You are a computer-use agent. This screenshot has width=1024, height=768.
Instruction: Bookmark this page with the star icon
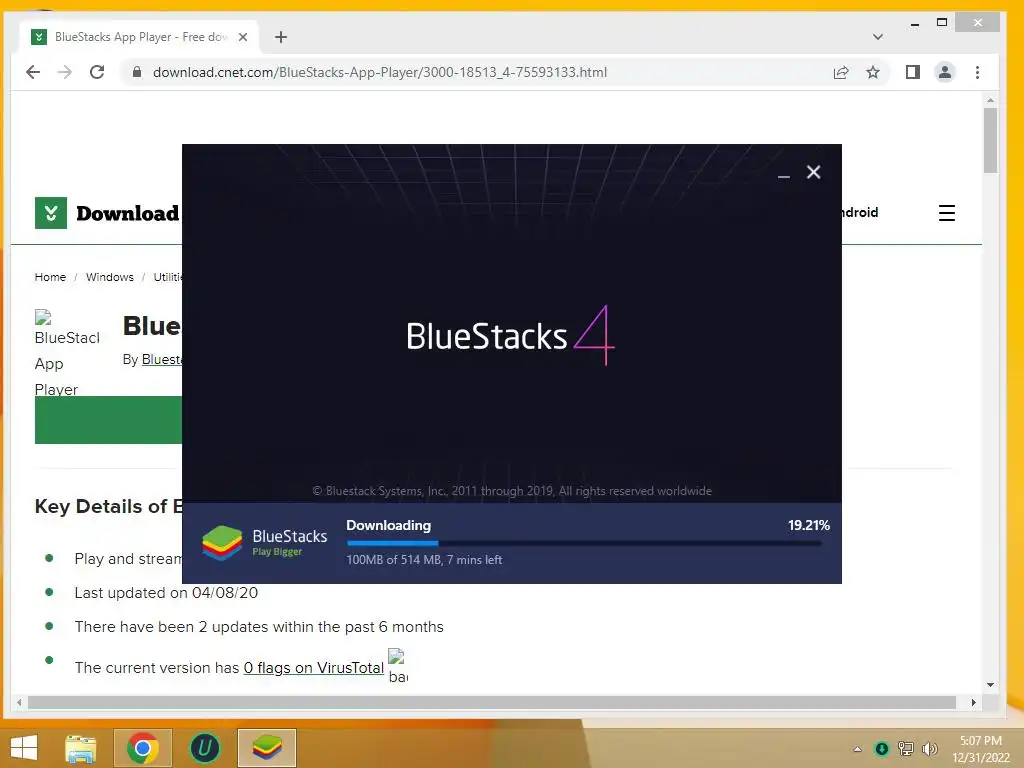pos(873,72)
